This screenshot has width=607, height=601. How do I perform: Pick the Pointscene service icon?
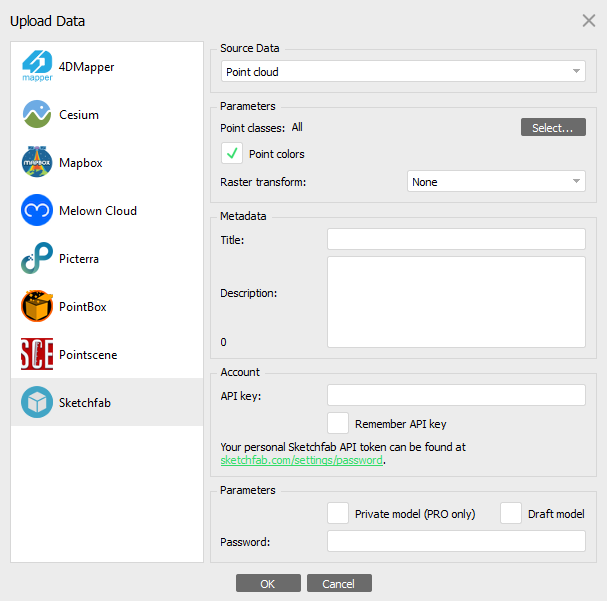coord(37,354)
